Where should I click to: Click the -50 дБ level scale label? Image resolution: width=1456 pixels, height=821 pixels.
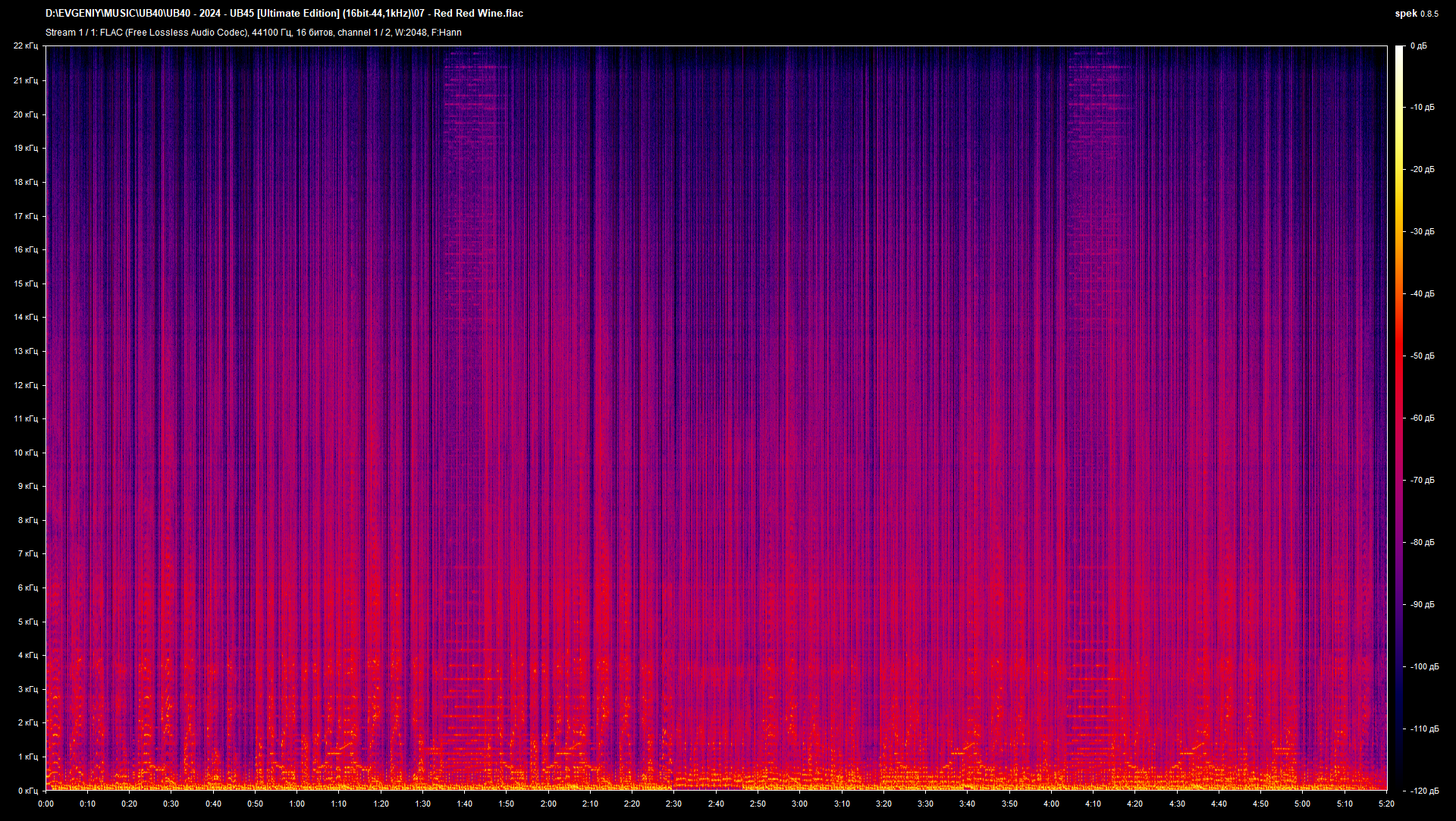click(1423, 356)
